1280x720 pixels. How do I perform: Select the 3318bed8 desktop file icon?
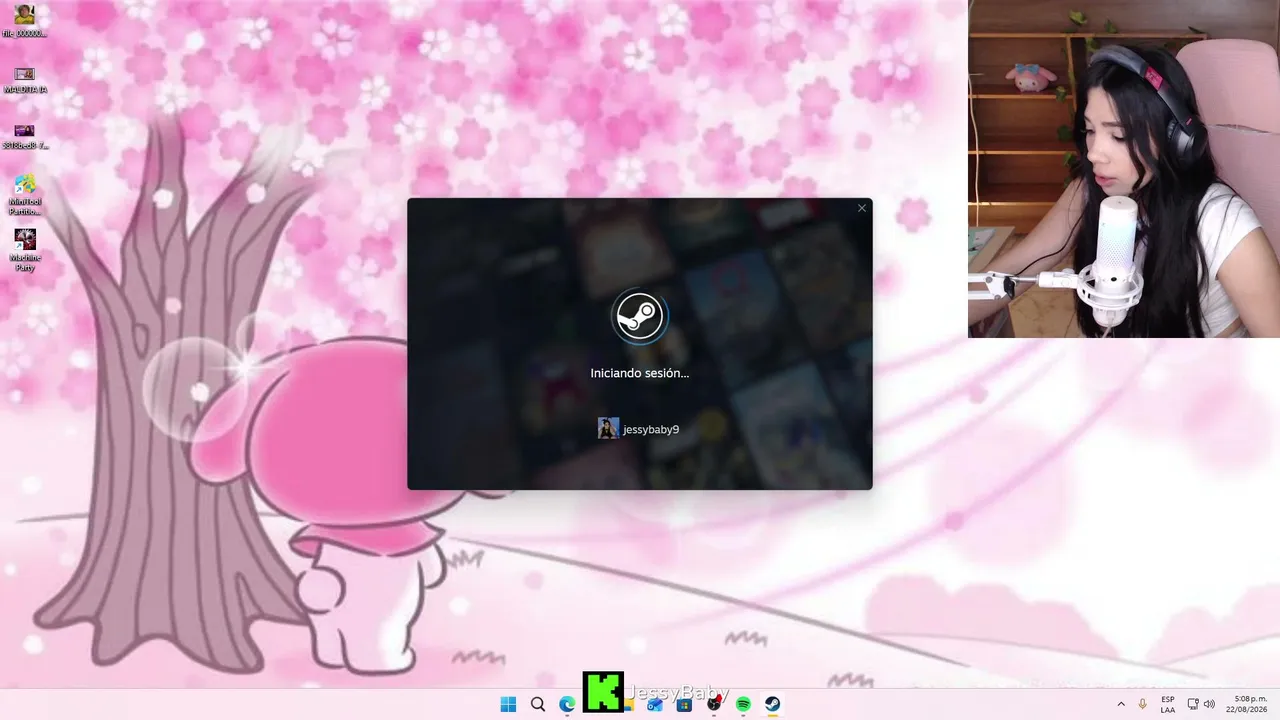(x=25, y=137)
